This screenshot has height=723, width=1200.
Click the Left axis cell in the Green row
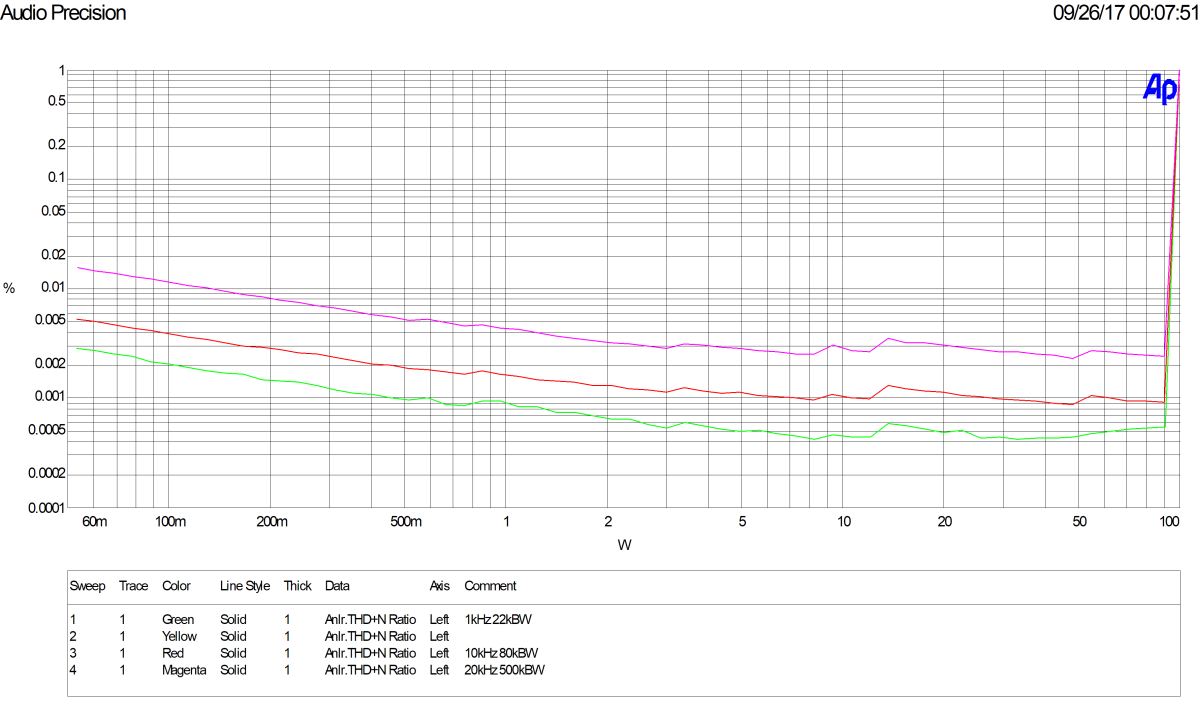coord(439,620)
